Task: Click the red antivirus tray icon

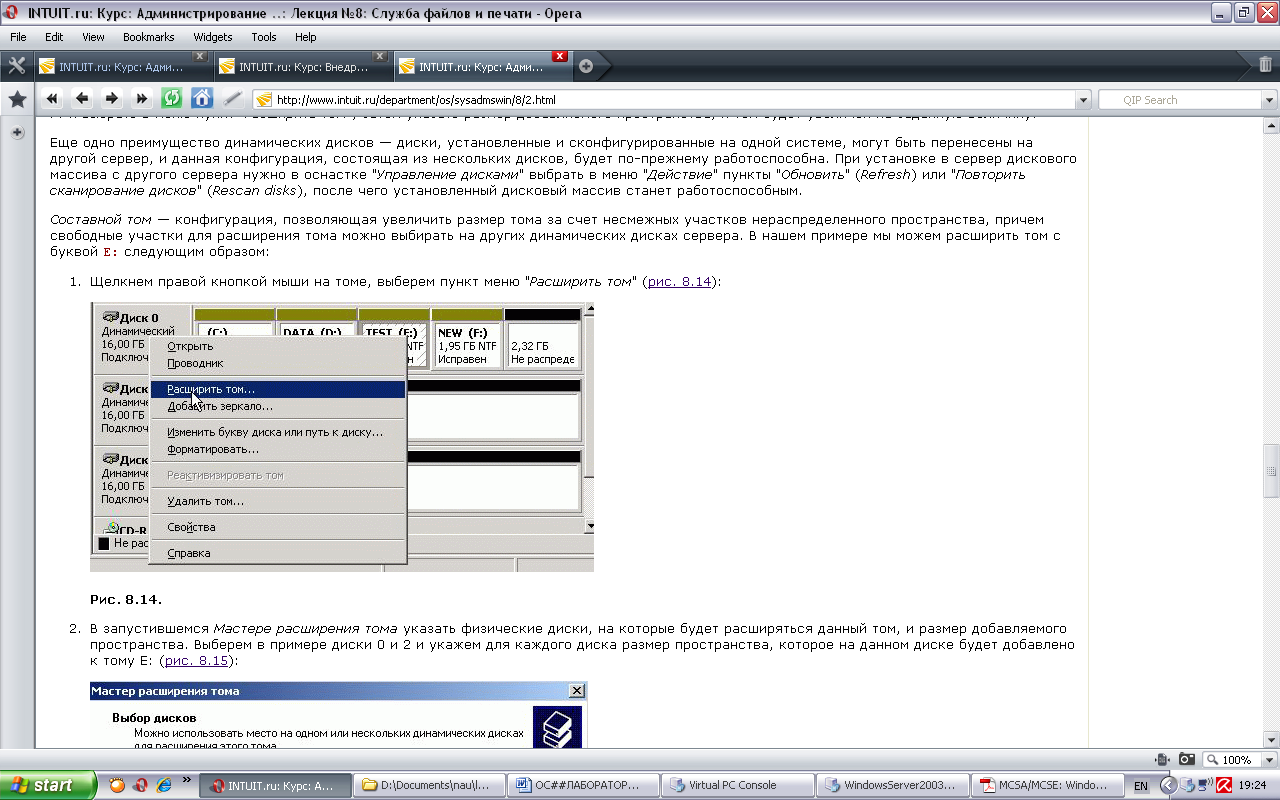Action: click(1222, 786)
